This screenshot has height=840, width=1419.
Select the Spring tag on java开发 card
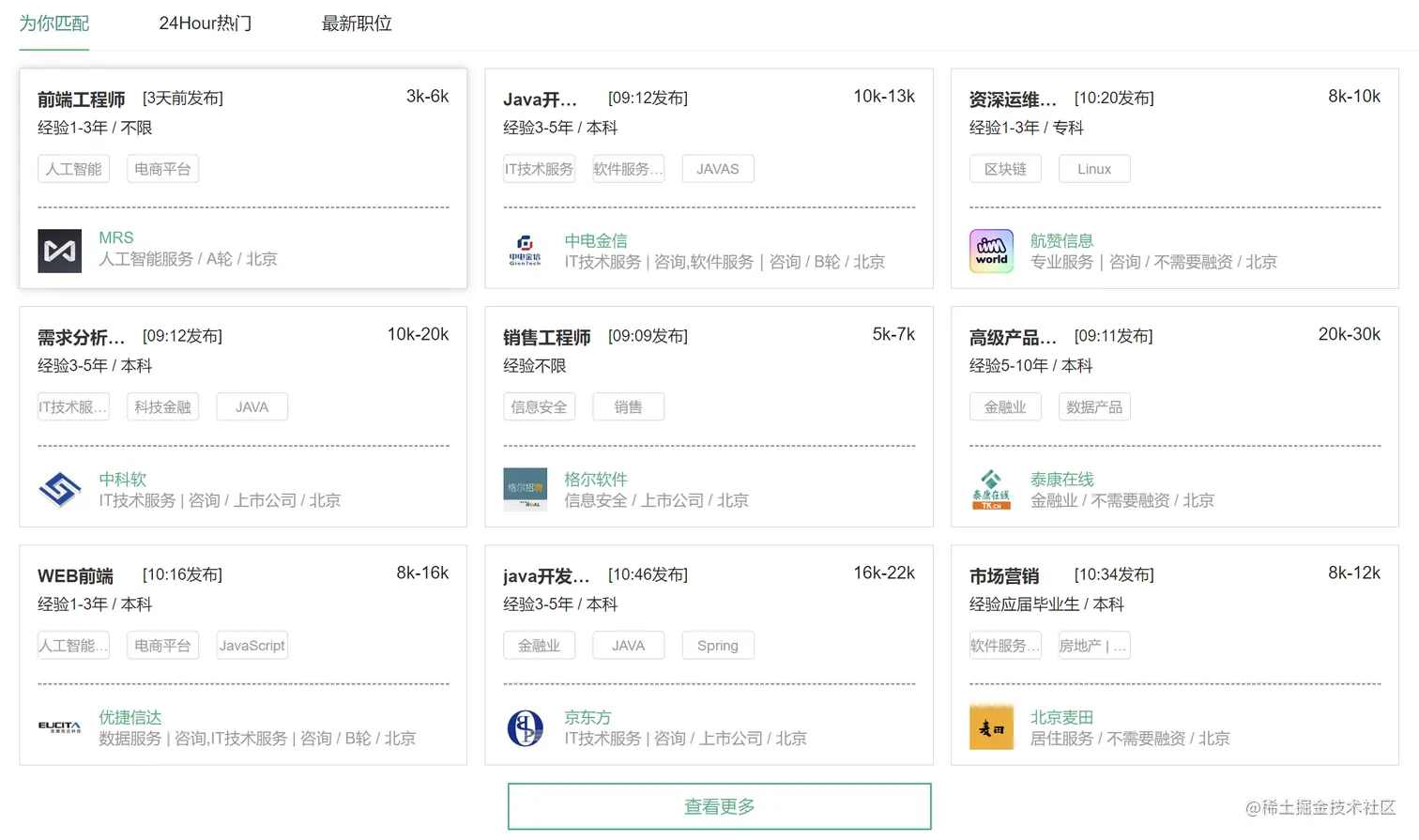click(x=717, y=645)
